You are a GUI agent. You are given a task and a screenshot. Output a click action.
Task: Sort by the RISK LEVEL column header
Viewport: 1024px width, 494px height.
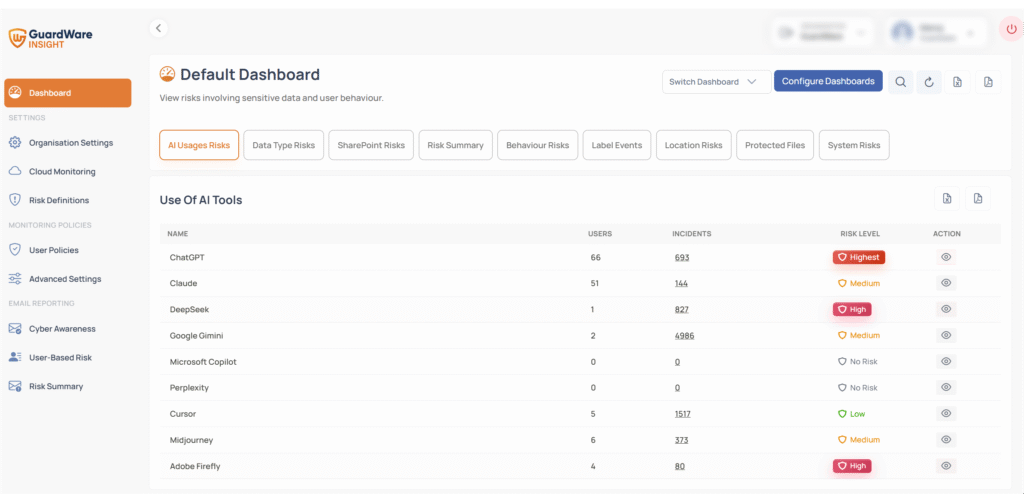pos(860,233)
